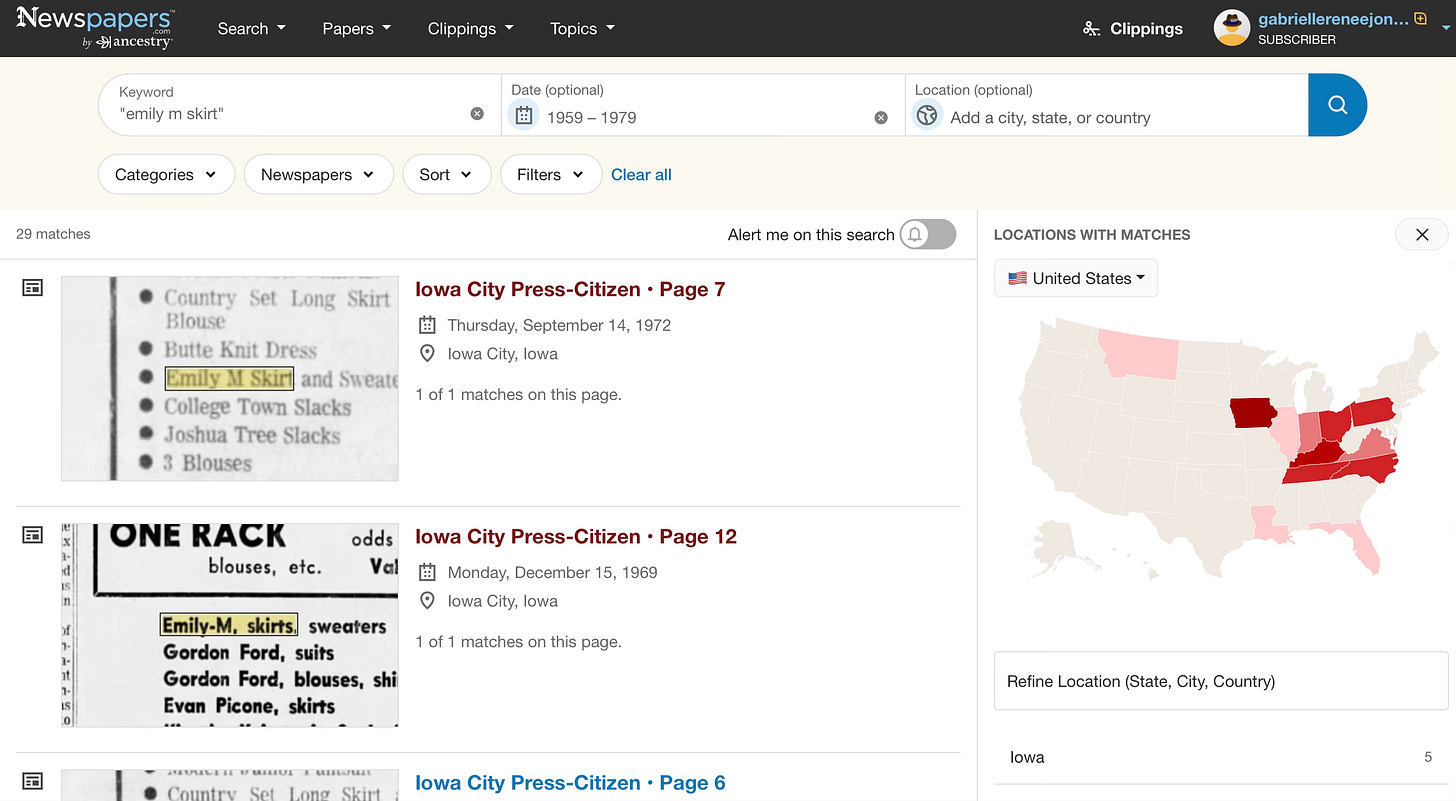Click the December 15, 1969 date text
Image resolution: width=1456 pixels, height=801 pixels.
coord(552,572)
